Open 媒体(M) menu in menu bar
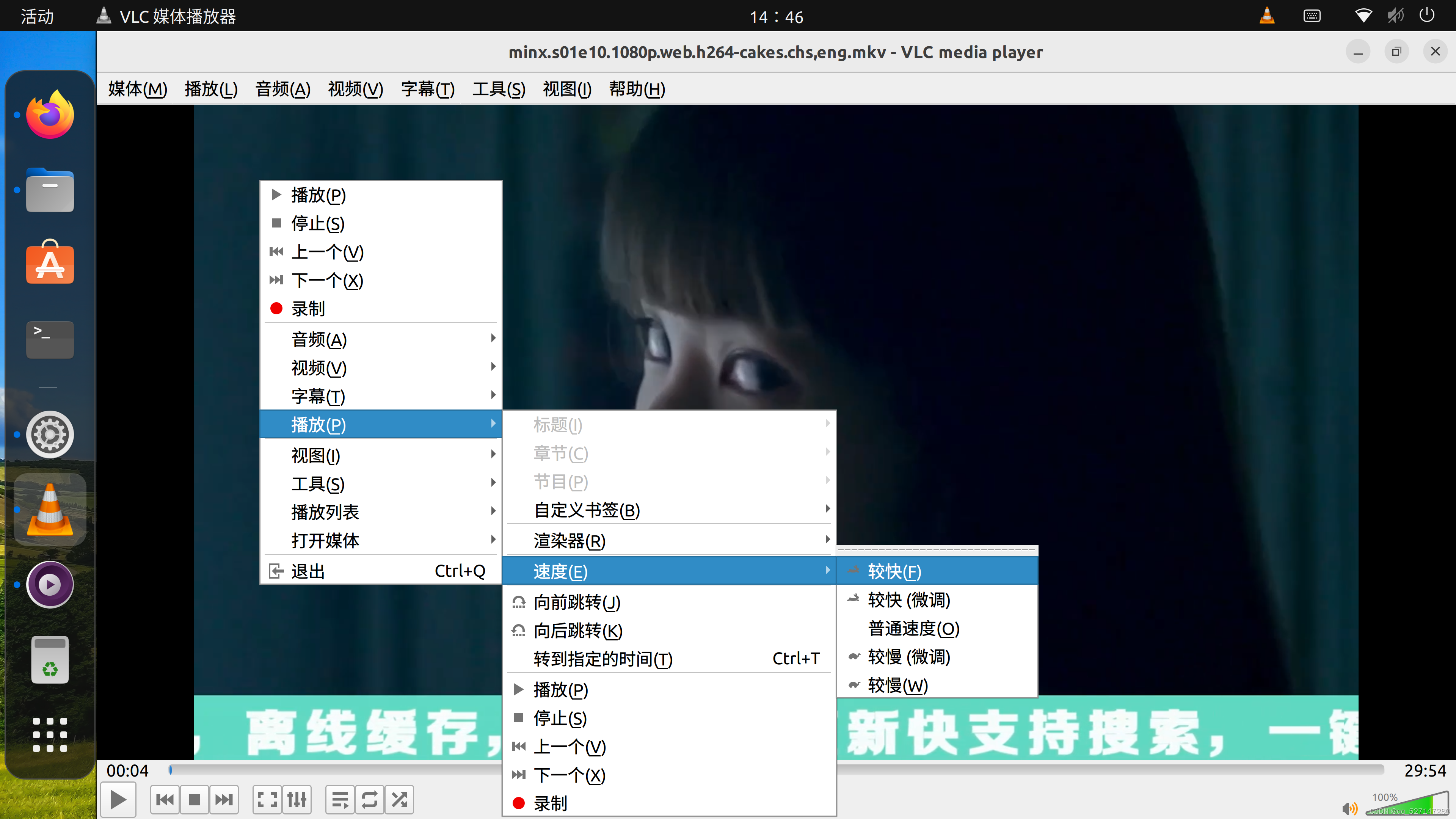The width and height of the screenshot is (1456, 819). pyautogui.click(x=138, y=89)
